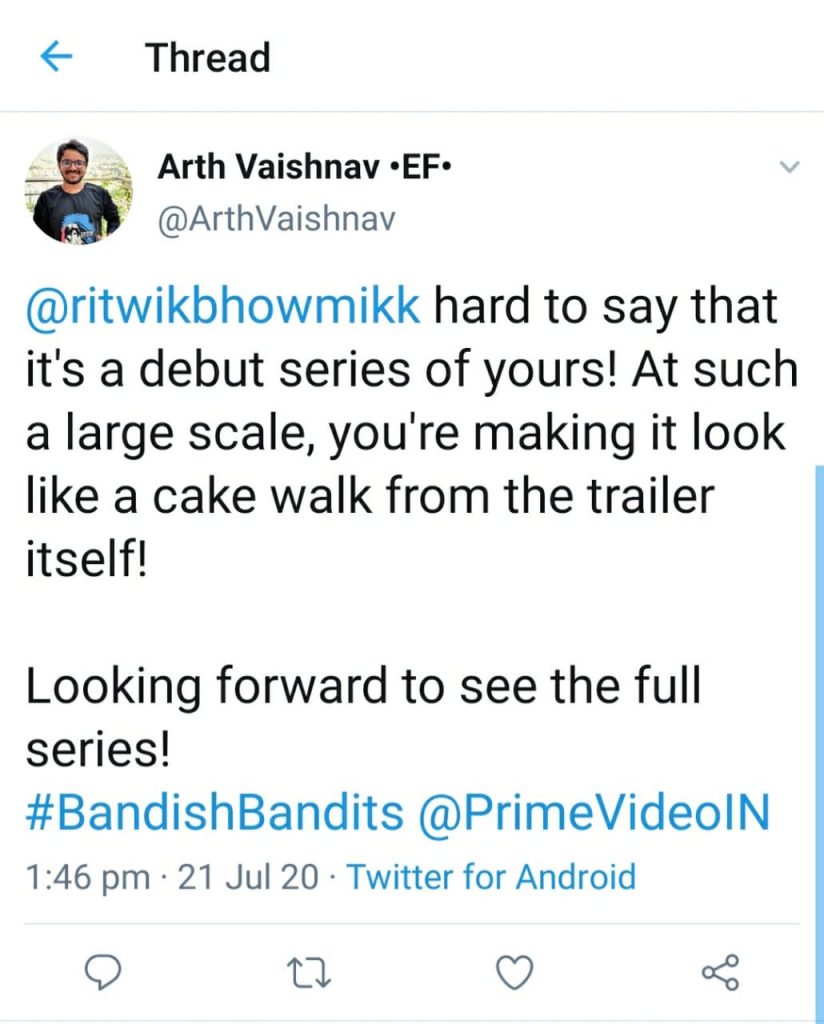Click the display name Arth Vaishnav •EF•
The width and height of the screenshot is (824, 1024).
click(x=304, y=168)
